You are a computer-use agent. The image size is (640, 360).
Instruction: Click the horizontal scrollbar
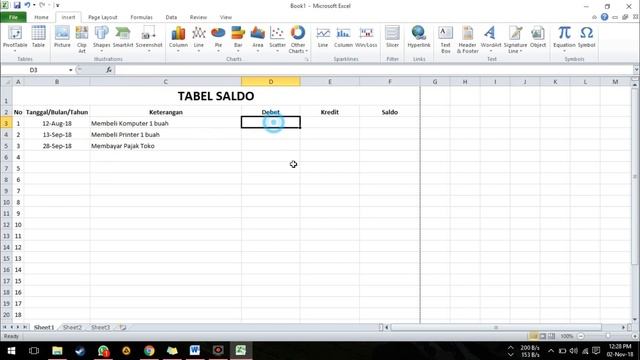pyautogui.click(x=496, y=327)
